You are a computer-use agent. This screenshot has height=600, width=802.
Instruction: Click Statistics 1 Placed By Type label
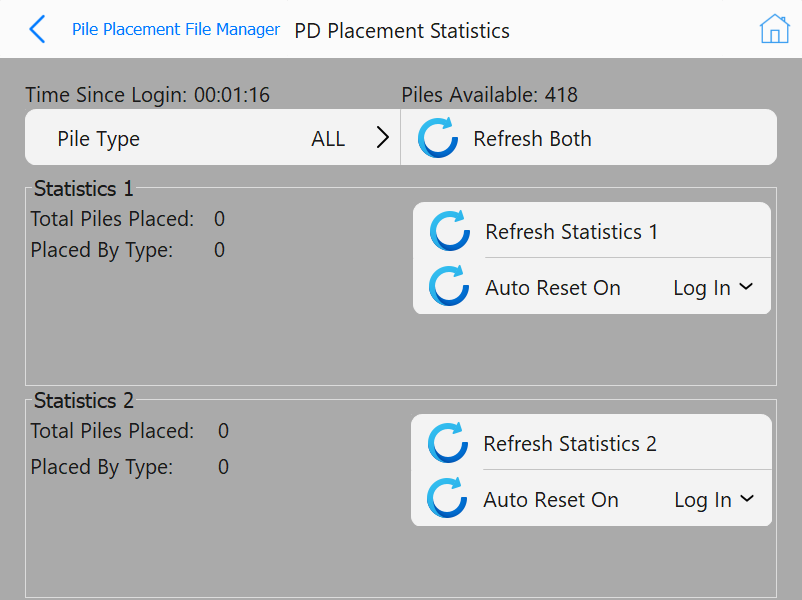tap(102, 250)
